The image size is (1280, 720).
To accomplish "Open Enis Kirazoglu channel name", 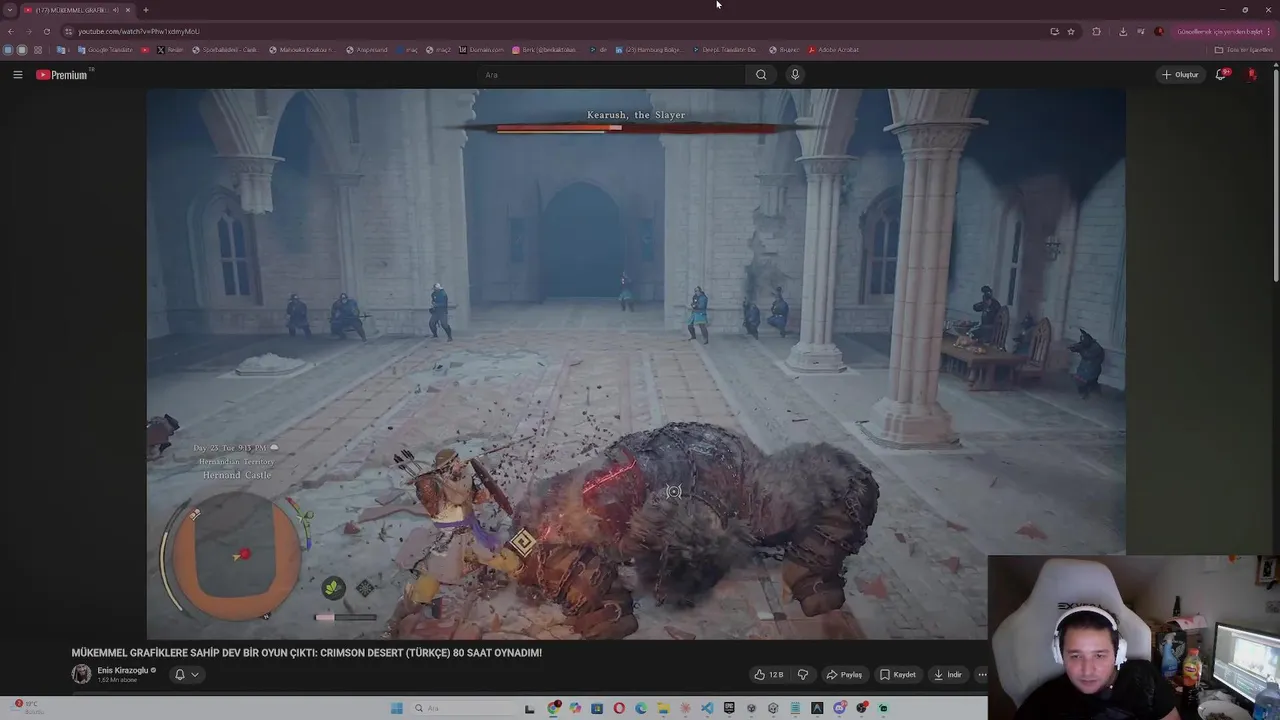I will point(122,670).
